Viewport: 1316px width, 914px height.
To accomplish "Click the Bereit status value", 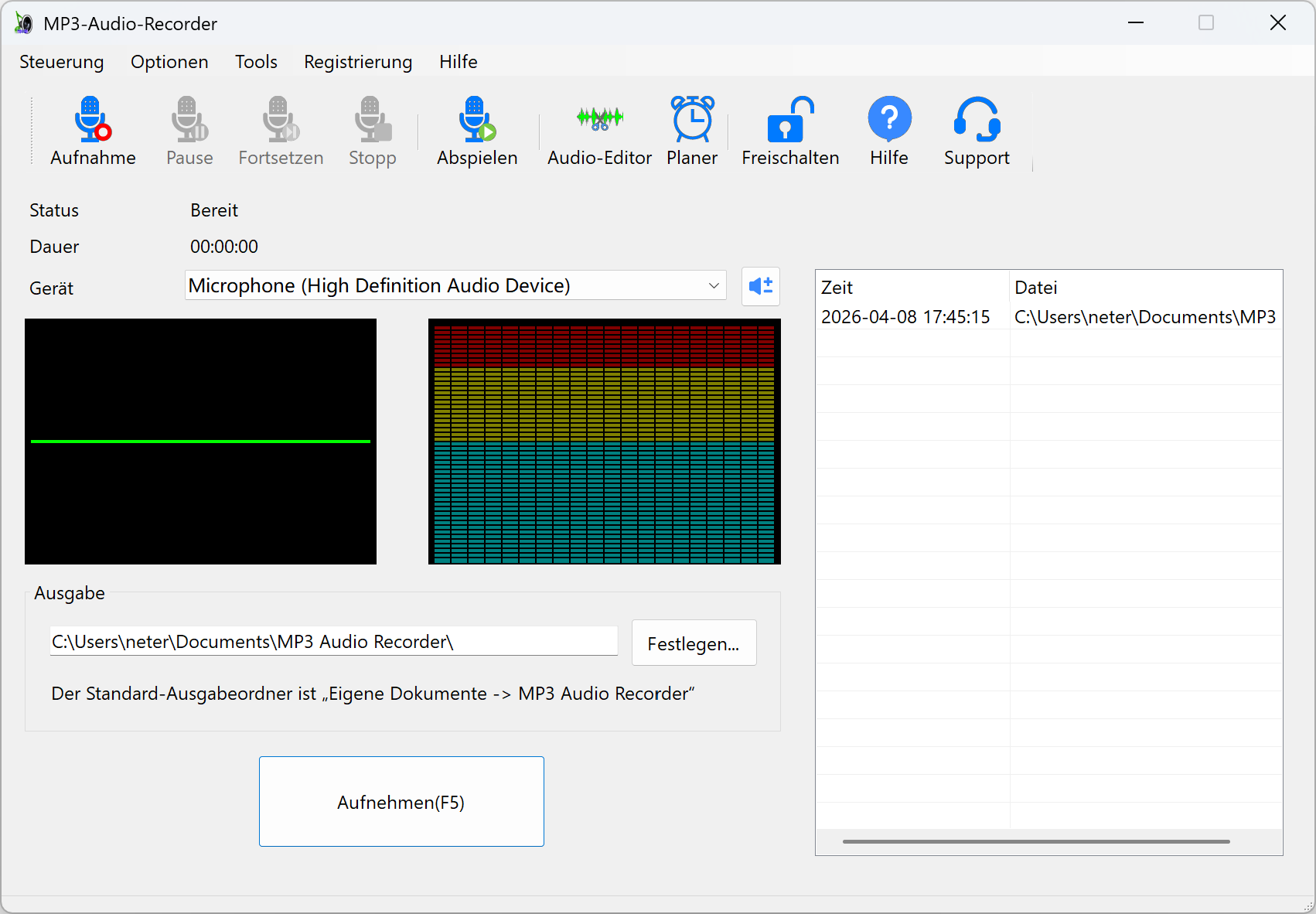I will click(214, 210).
